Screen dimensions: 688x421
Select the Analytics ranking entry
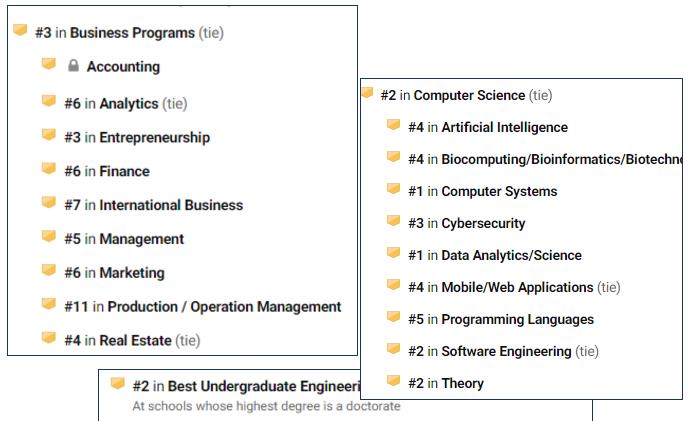pos(126,104)
